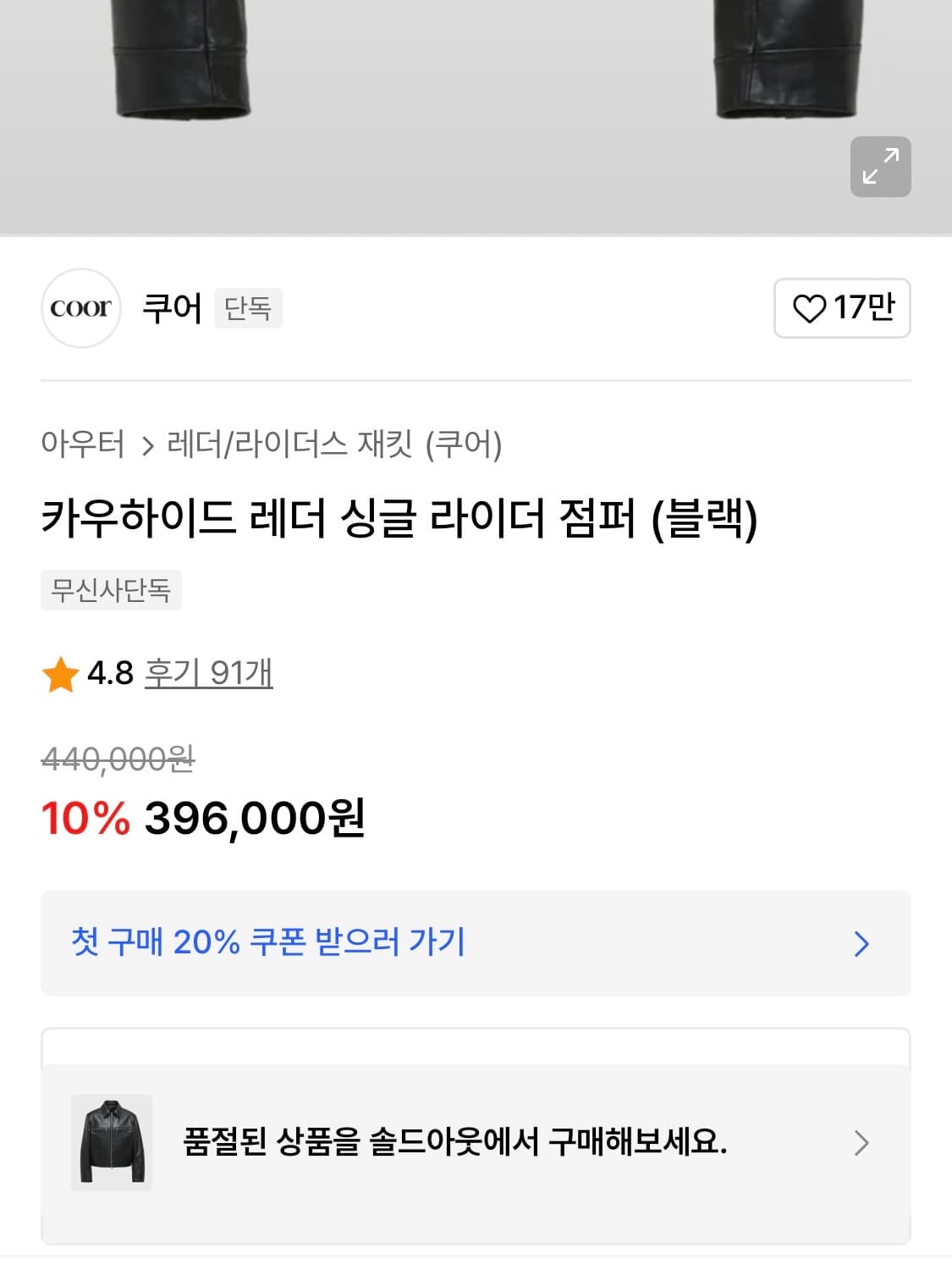The height and width of the screenshot is (1270, 952).
Task: Tap the coor brand logo
Action: [81, 308]
